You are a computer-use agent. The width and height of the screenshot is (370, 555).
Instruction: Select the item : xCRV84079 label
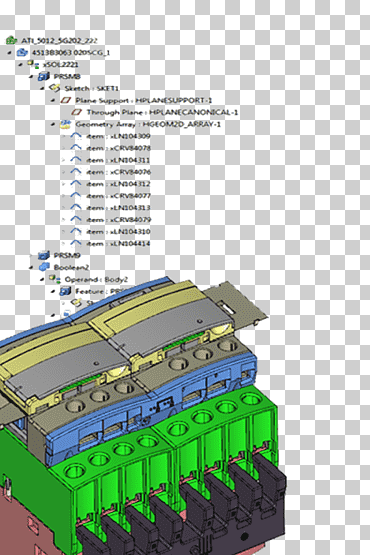tap(118, 220)
